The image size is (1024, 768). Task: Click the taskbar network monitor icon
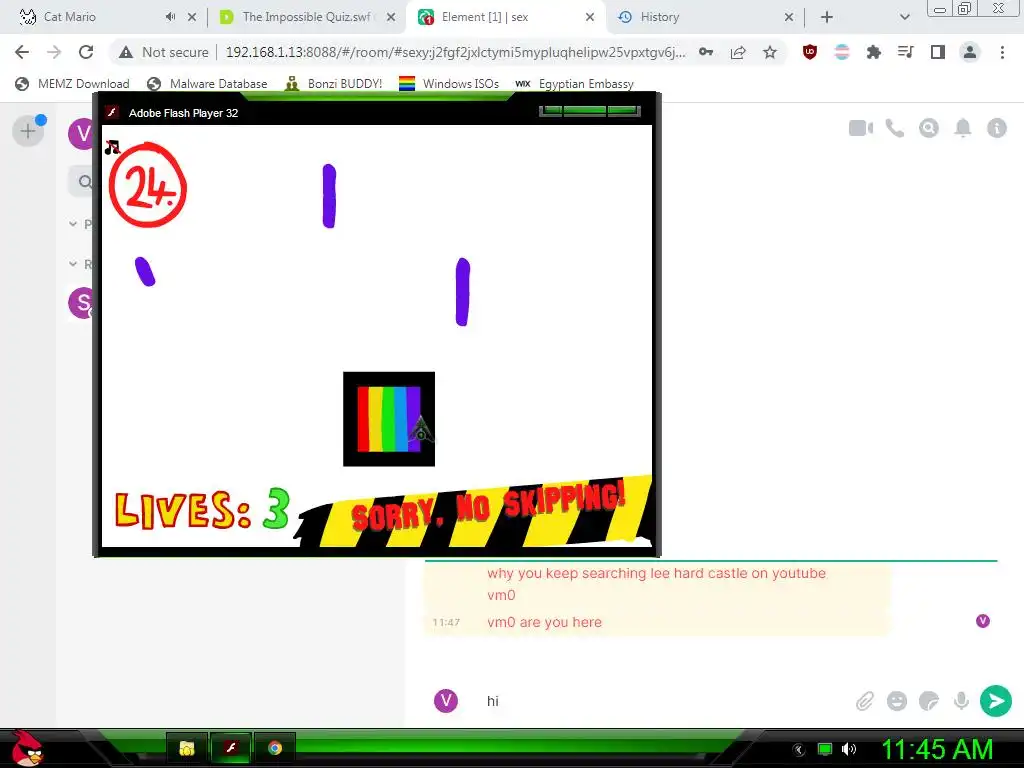(825, 749)
